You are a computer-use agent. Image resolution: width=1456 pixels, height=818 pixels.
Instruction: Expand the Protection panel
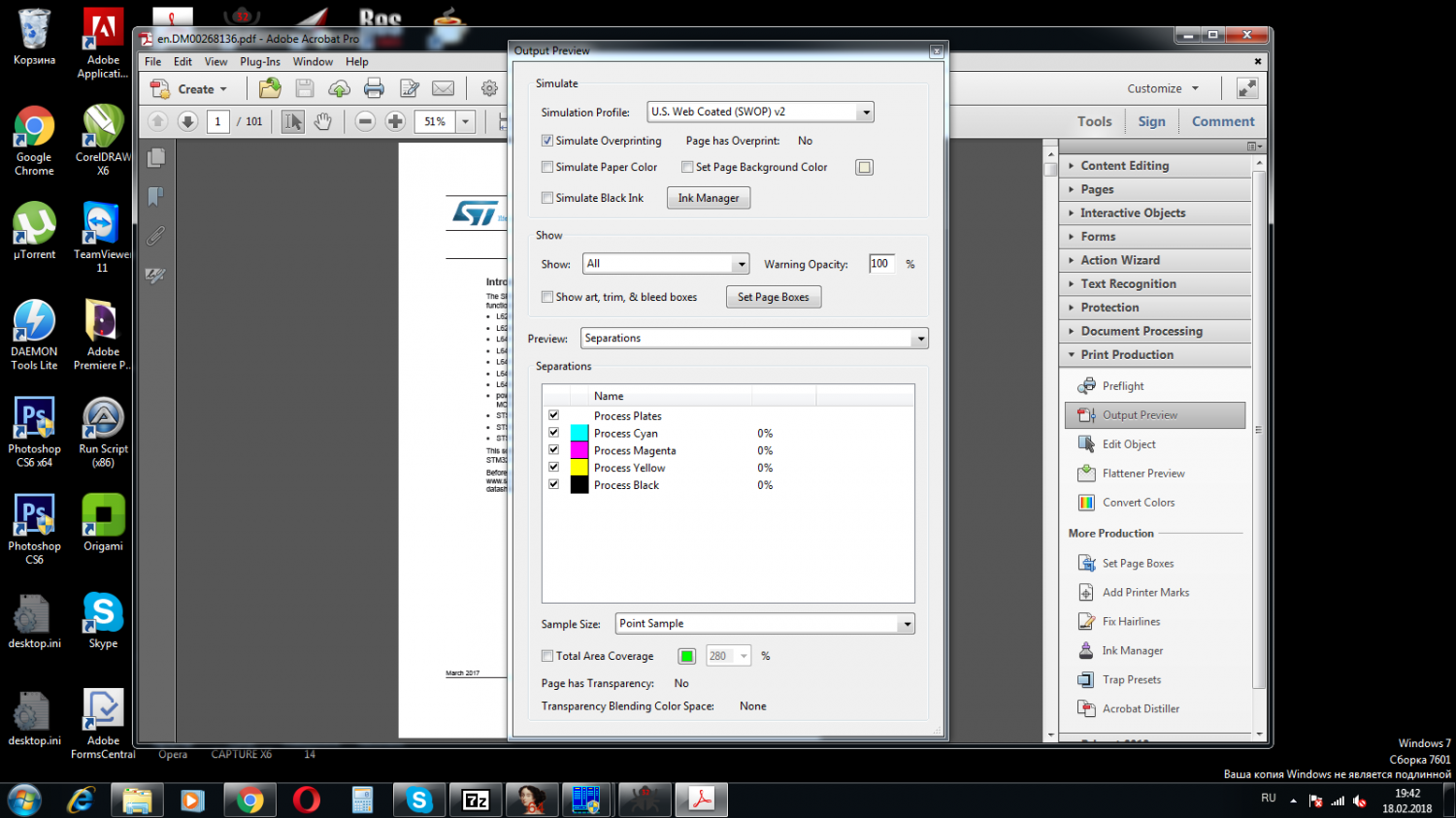click(x=1155, y=308)
